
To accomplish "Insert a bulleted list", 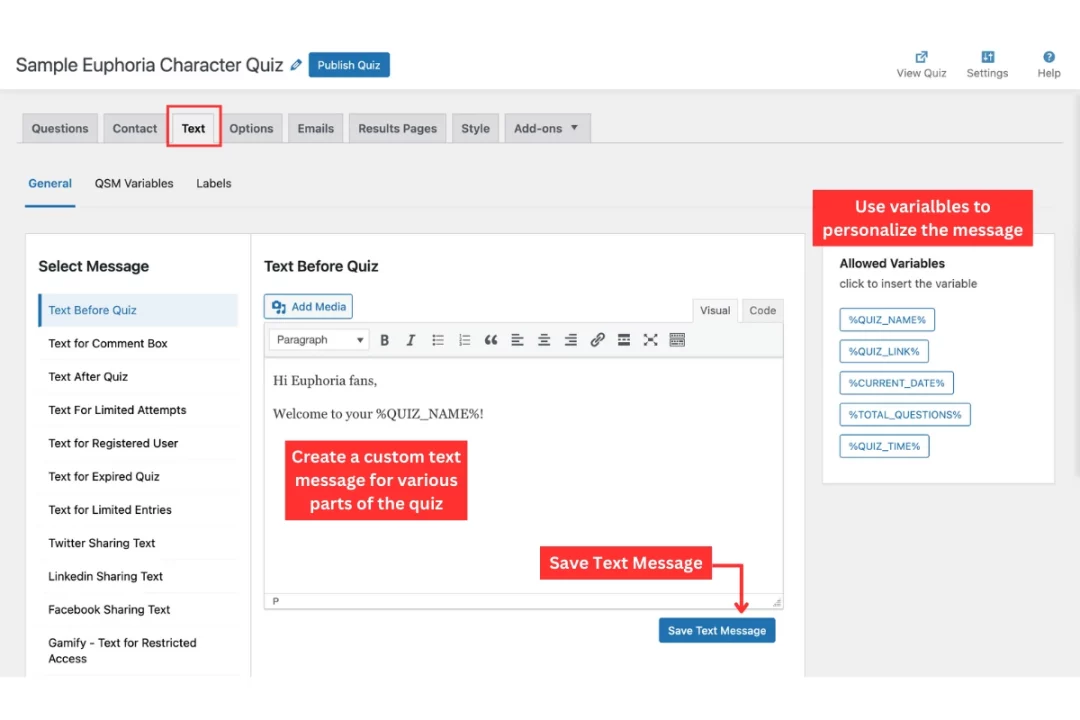I will [x=438, y=340].
